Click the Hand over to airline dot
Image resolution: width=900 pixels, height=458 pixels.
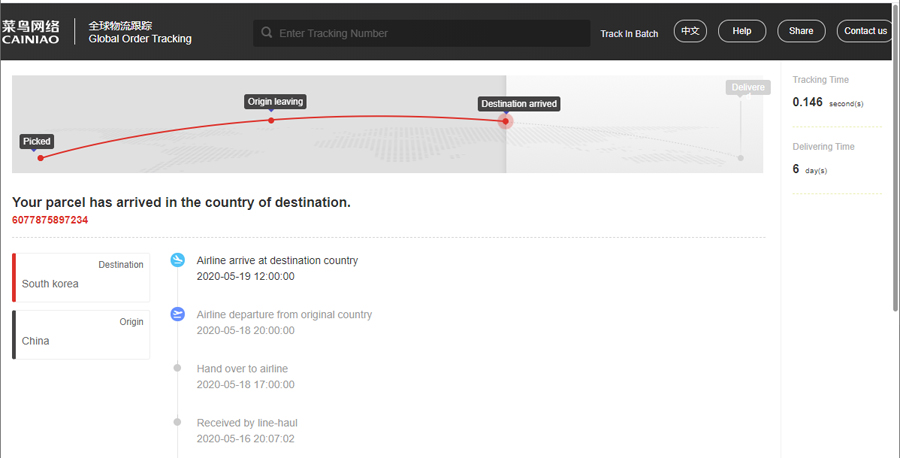[x=177, y=368]
